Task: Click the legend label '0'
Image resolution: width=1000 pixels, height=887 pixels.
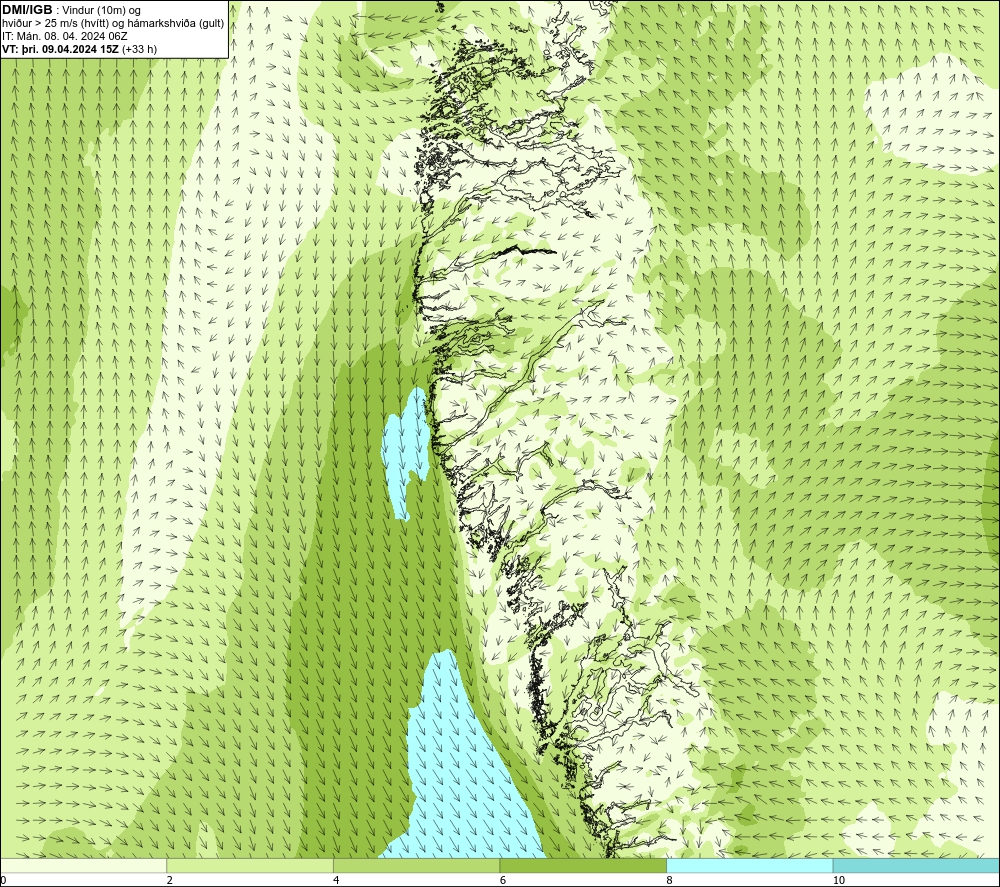Action: point(3,881)
